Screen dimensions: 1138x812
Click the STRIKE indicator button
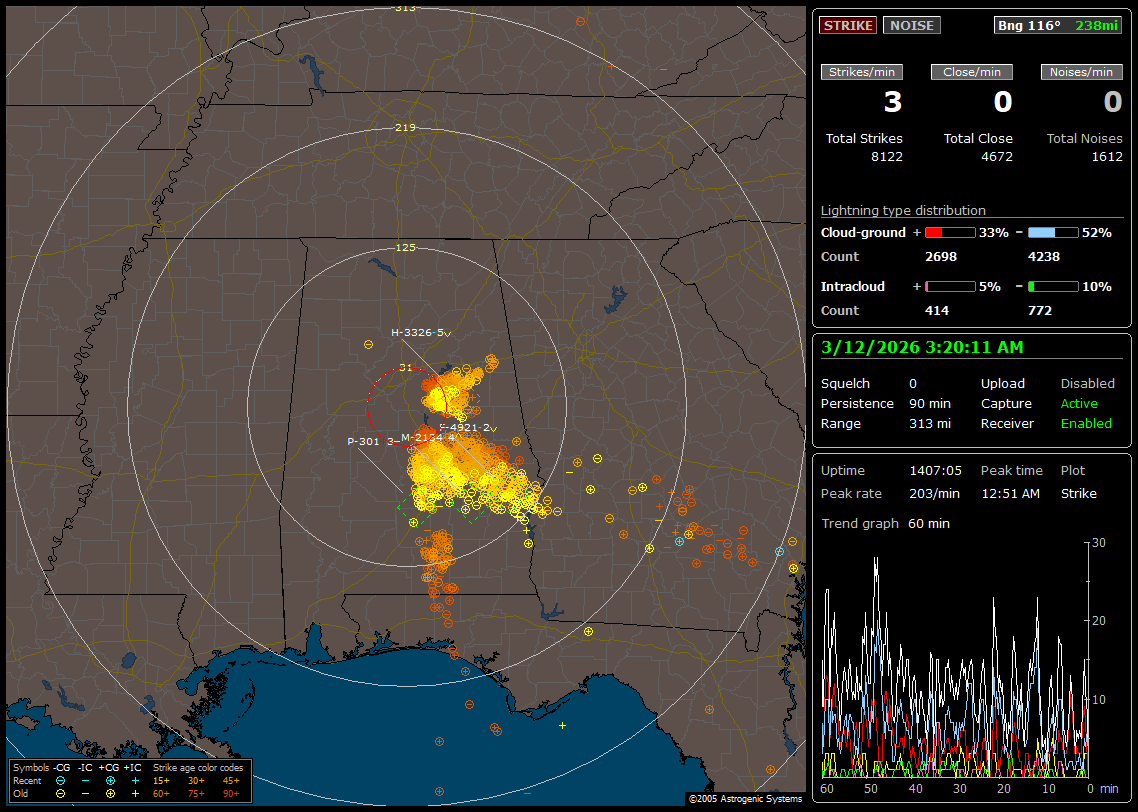(848, 25)
